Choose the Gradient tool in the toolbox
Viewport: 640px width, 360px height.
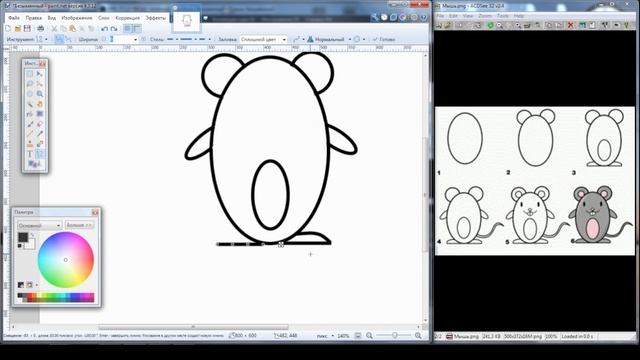(x=40, y=114)
